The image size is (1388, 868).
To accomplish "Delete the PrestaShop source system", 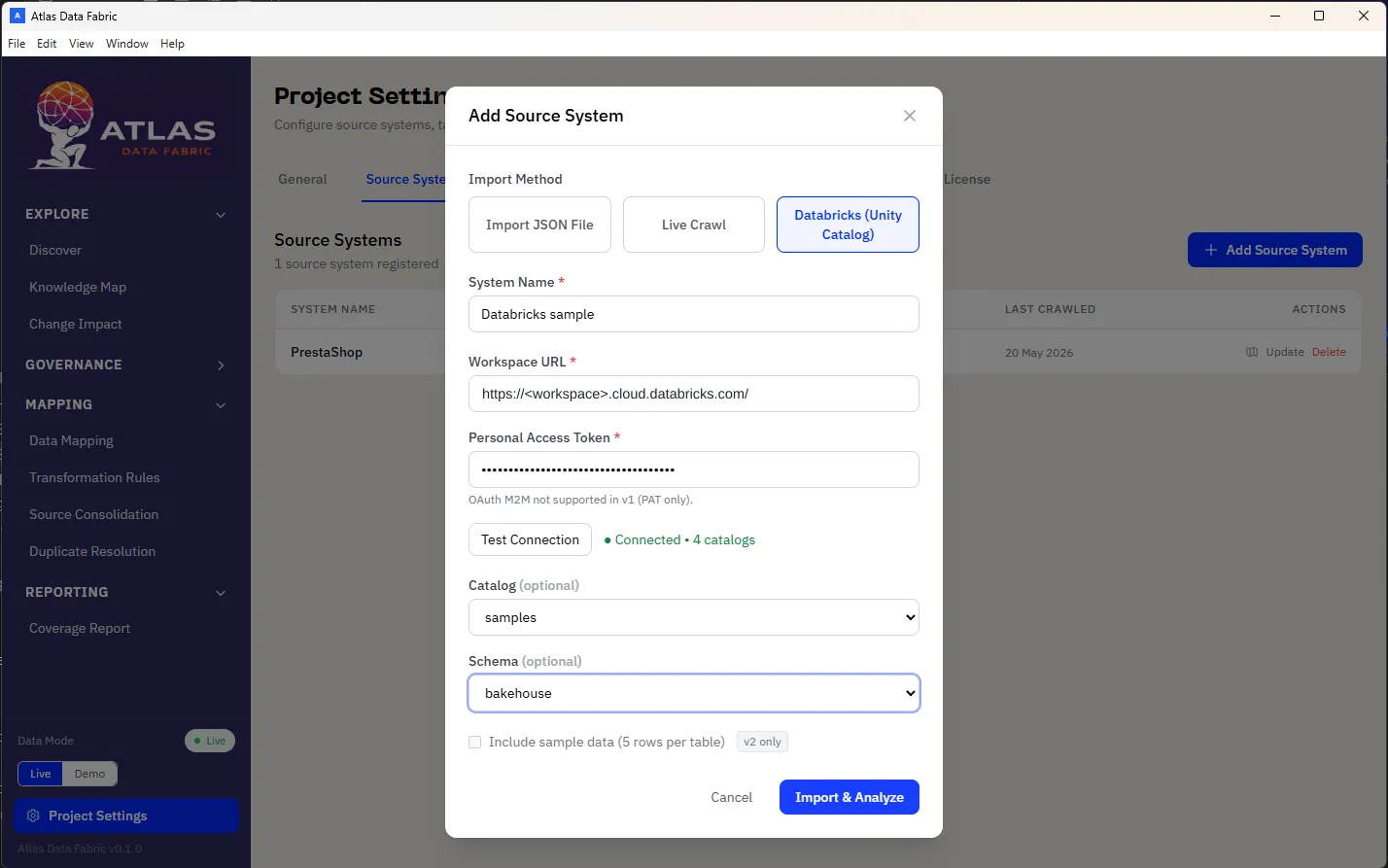I will [x=1329, y=352].
